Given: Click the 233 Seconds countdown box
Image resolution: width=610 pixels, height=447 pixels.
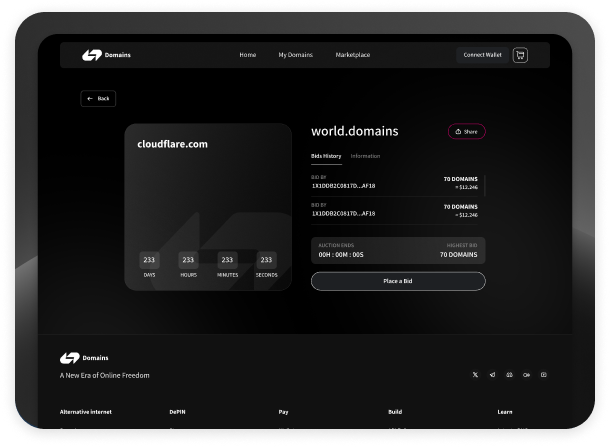Looking at the screenshot, I should (266, 260).
